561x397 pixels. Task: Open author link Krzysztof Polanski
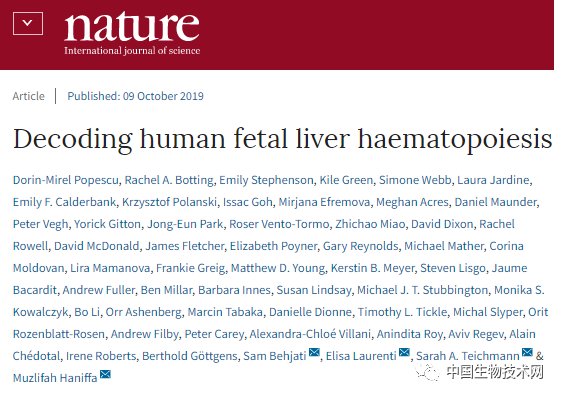click(x=170, y=202)
